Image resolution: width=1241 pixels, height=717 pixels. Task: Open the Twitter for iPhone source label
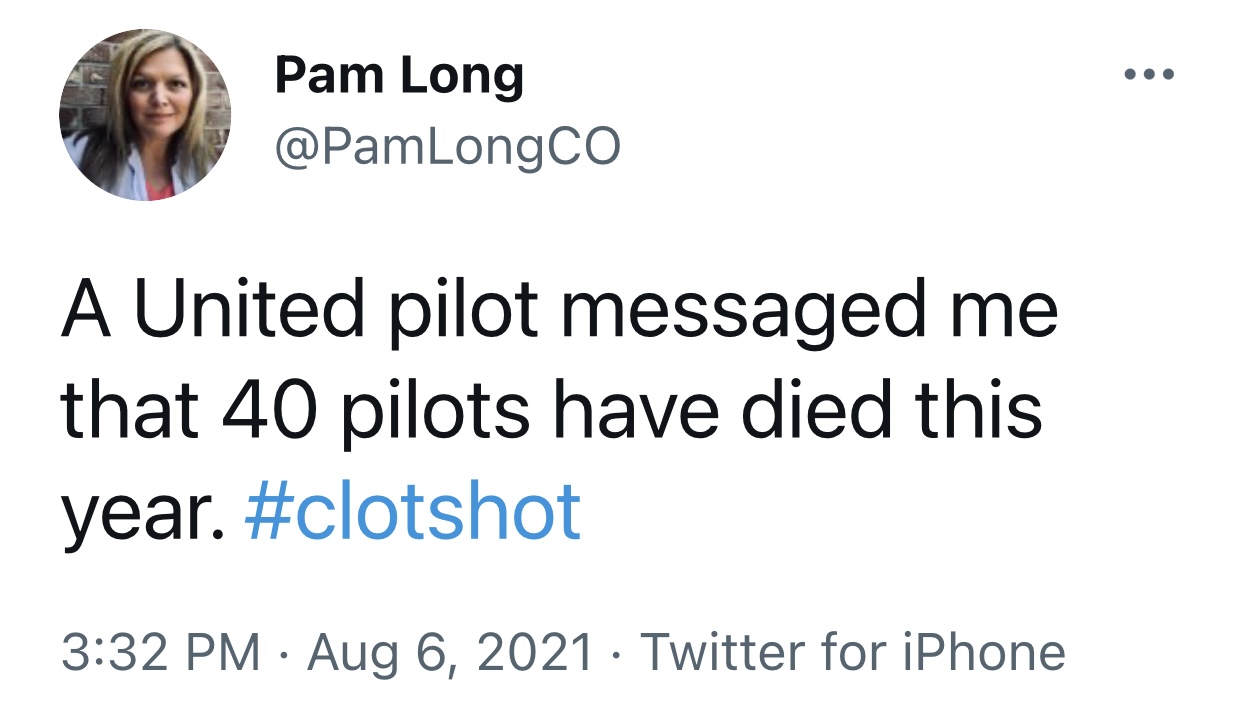click(x=853, y=652)
